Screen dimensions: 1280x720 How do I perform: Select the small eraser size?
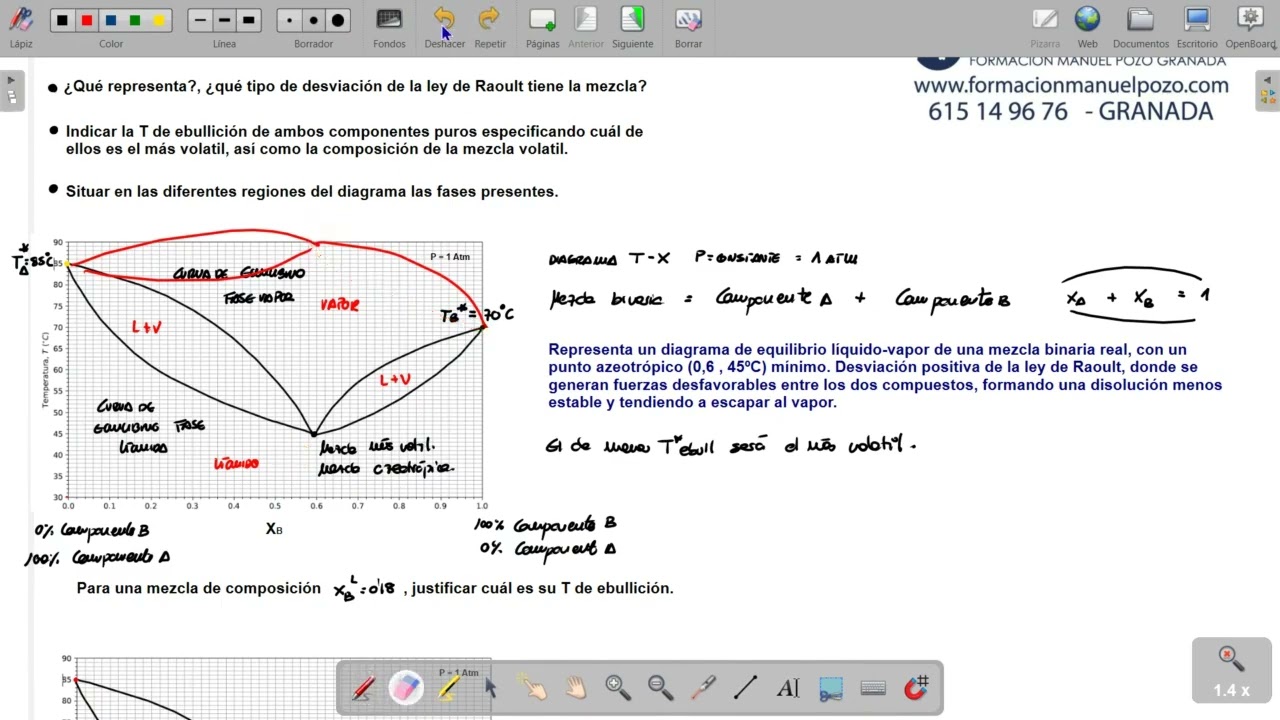tap(290, 20)
